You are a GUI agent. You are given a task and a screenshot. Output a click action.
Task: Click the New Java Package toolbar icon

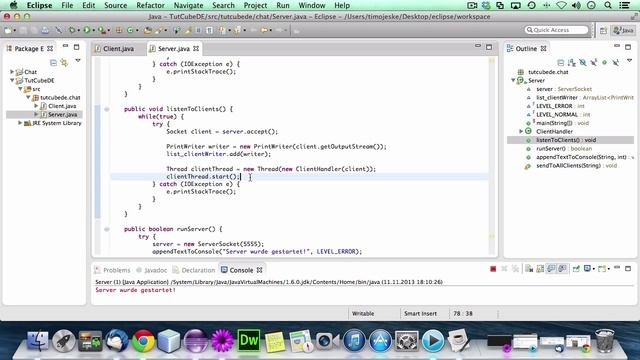click(x=119, y=30)
